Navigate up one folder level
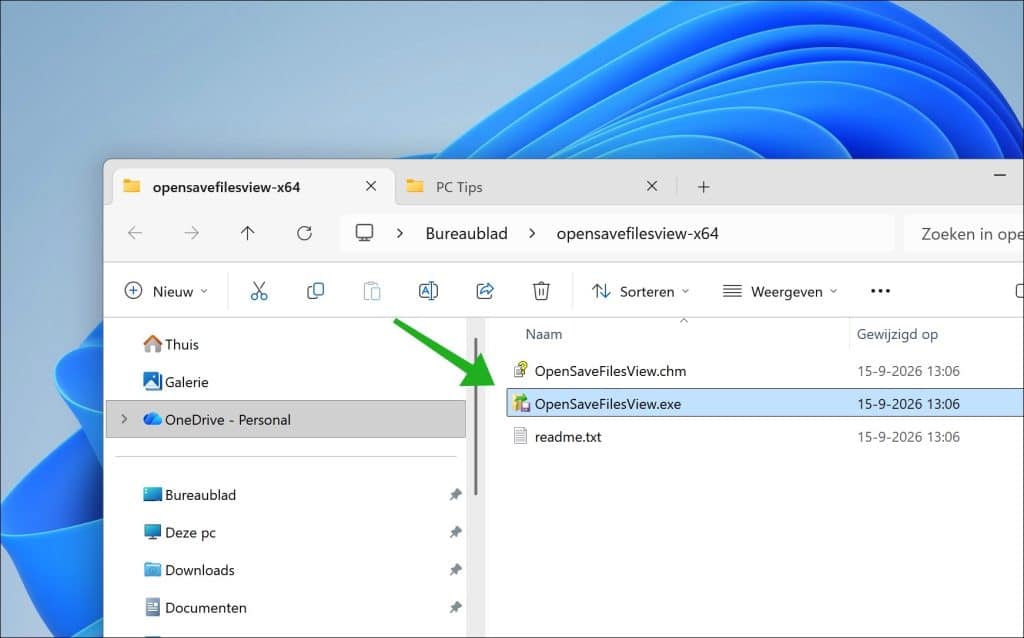 pyautogui.click(x=248, y=233)
